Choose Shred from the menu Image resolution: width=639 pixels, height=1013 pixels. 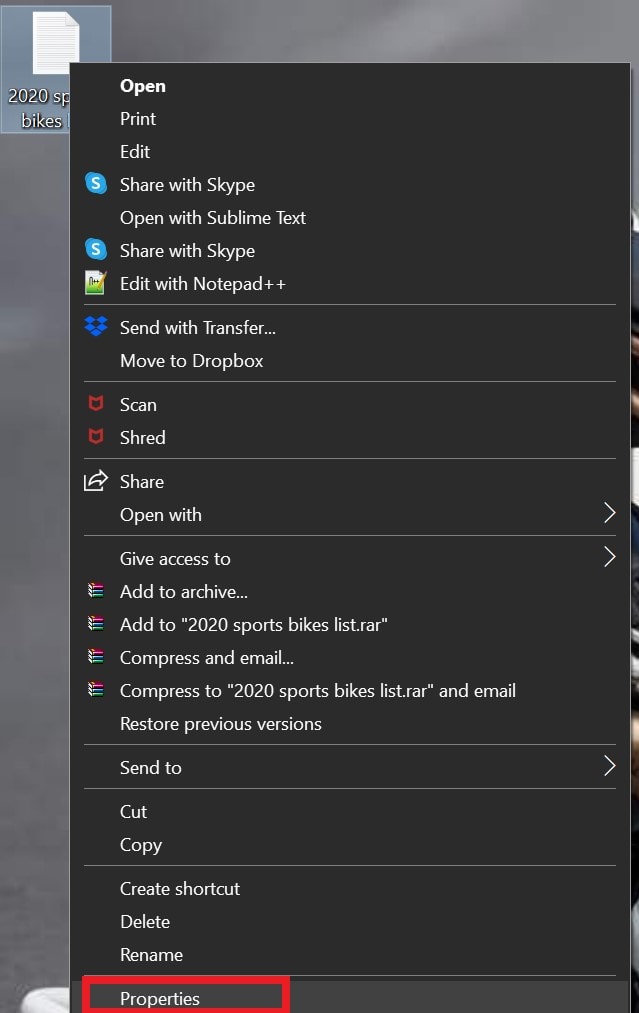click(x=143, y=437)
